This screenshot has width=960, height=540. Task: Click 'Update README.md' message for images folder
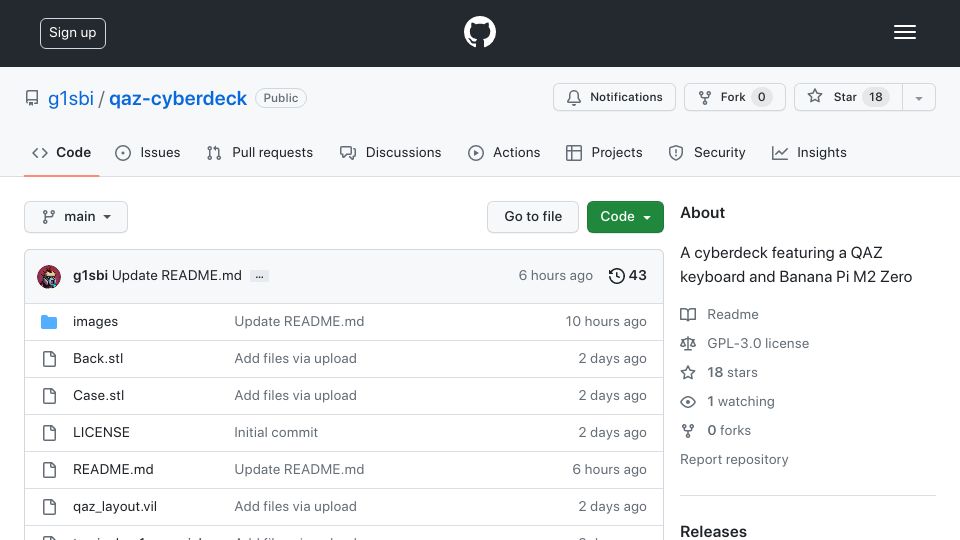299,321
